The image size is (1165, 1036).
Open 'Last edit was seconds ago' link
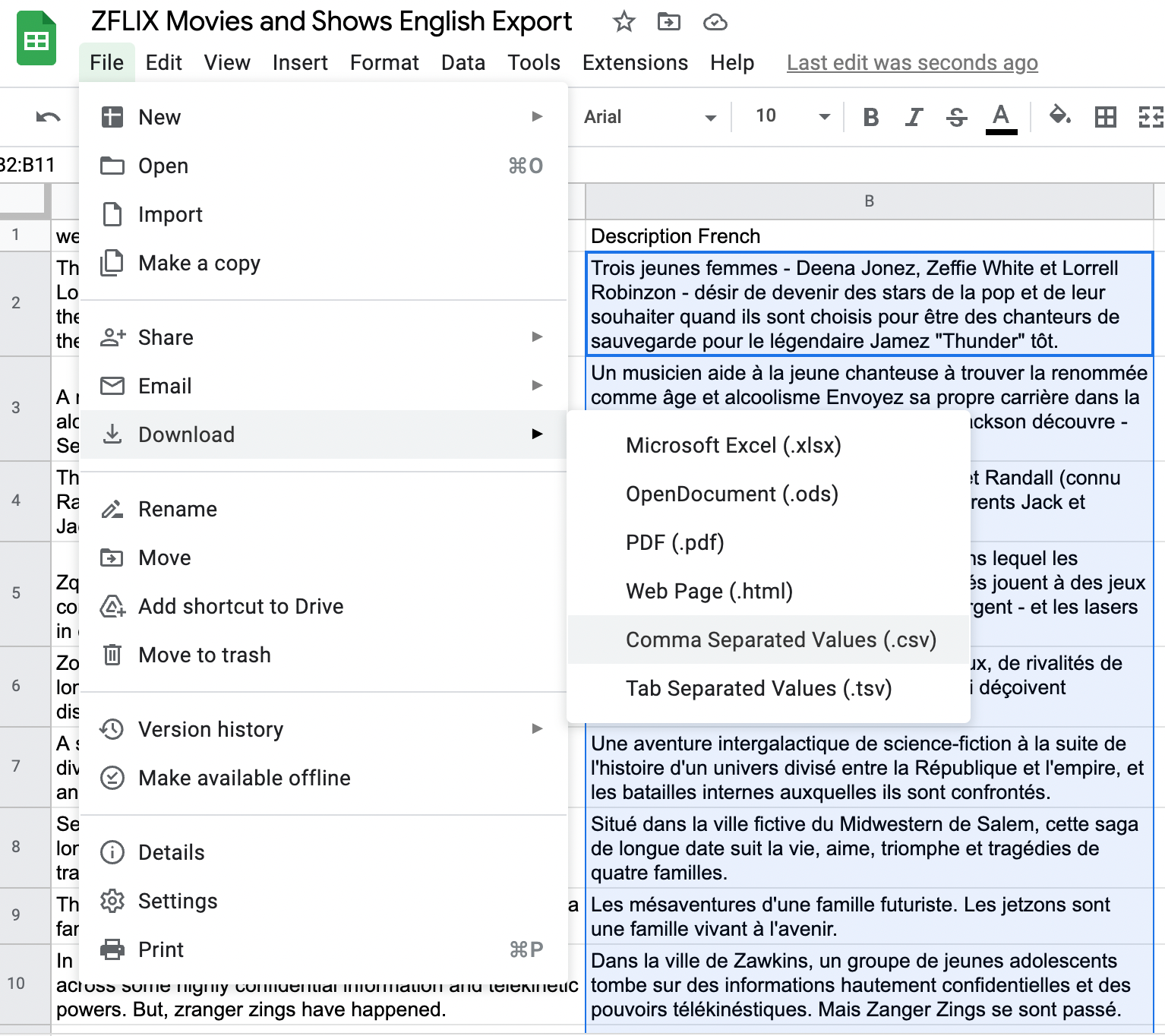(912, 62)
